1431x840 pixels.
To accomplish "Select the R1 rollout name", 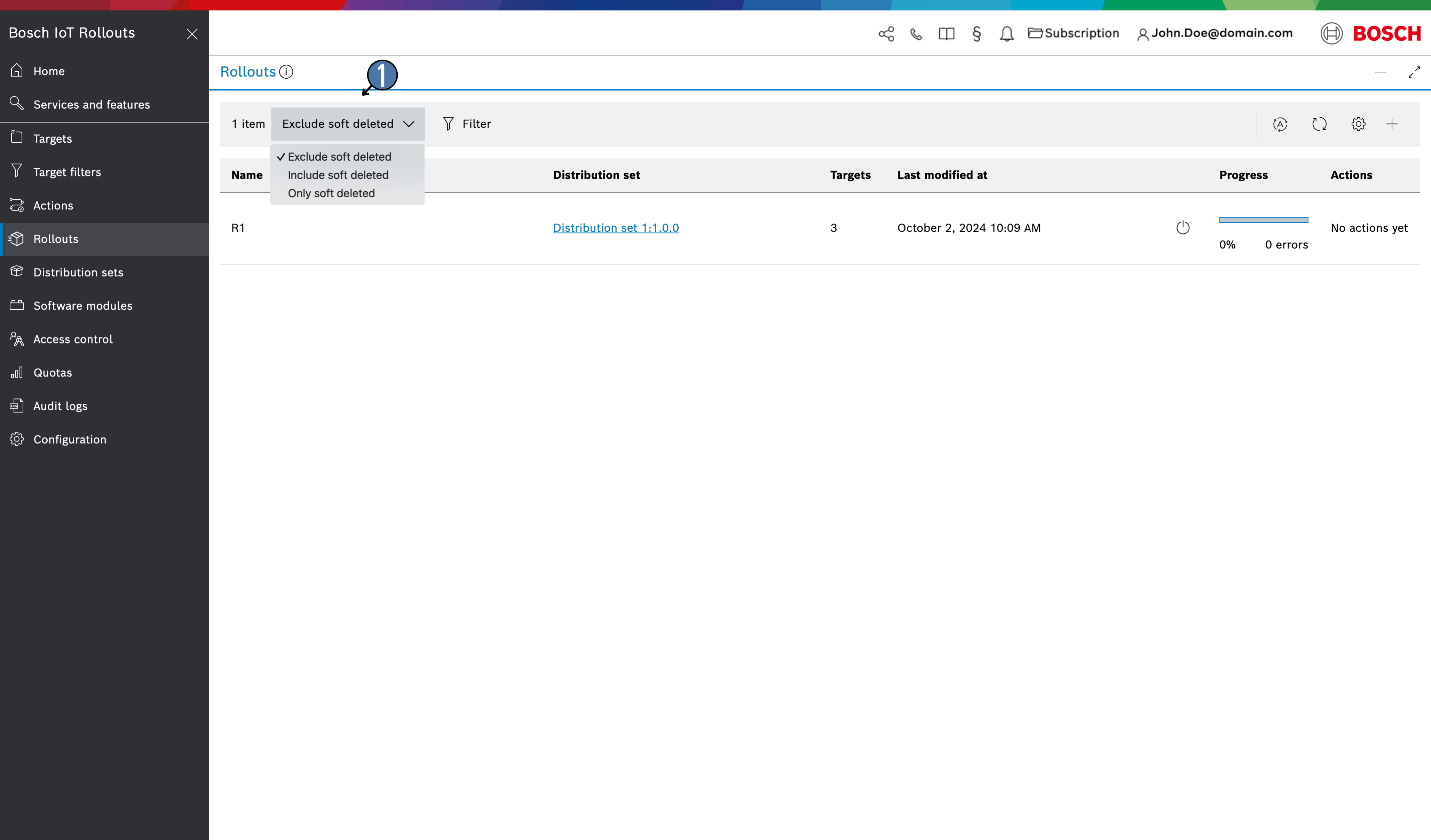I will (238, 228).
